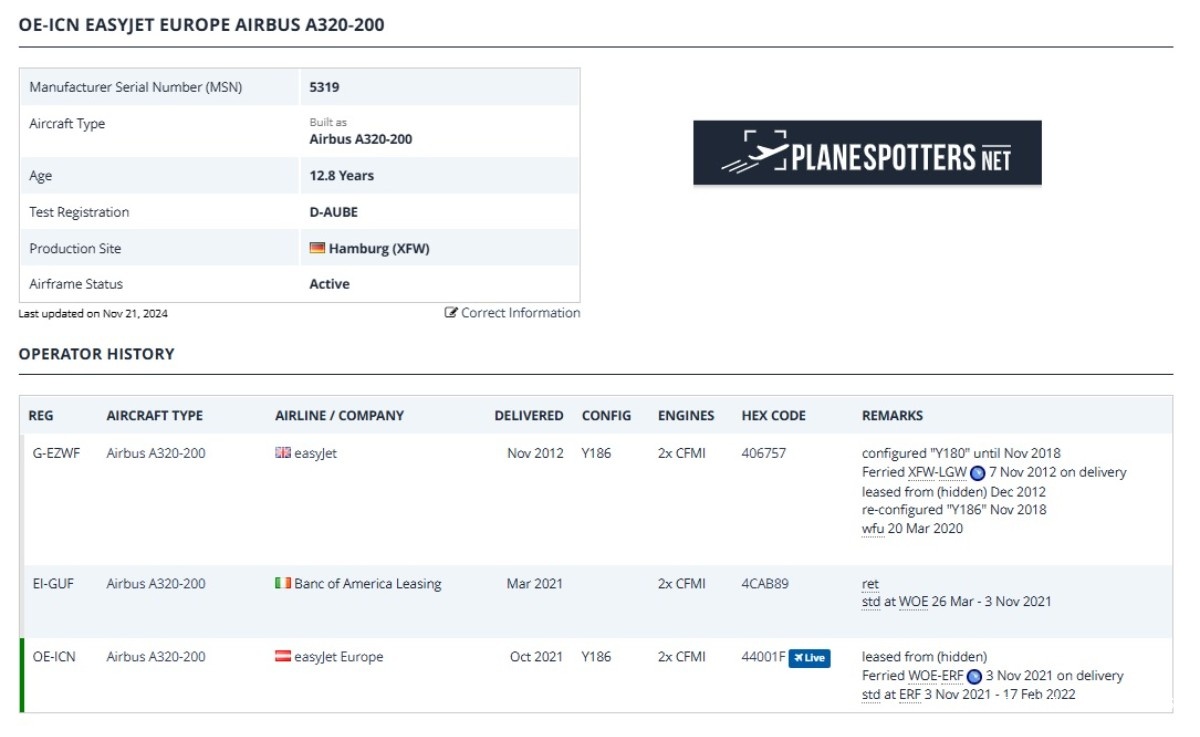Click the ERF code in std at ERF remark
Image resolution: width=1200 pixels, height=737 pixels.
click(910, 694)
